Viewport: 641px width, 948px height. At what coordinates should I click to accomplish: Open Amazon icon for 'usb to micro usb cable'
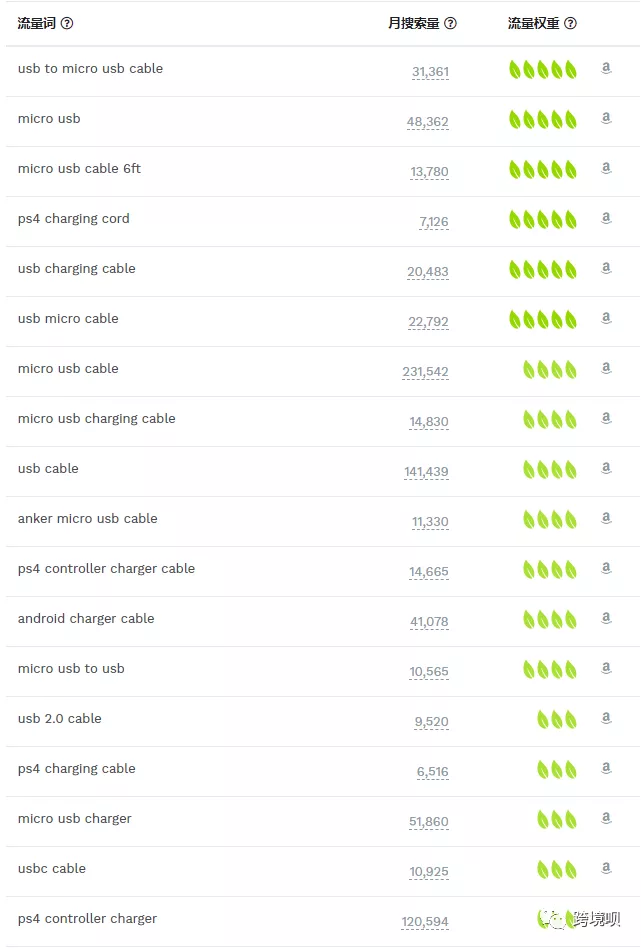606,69
